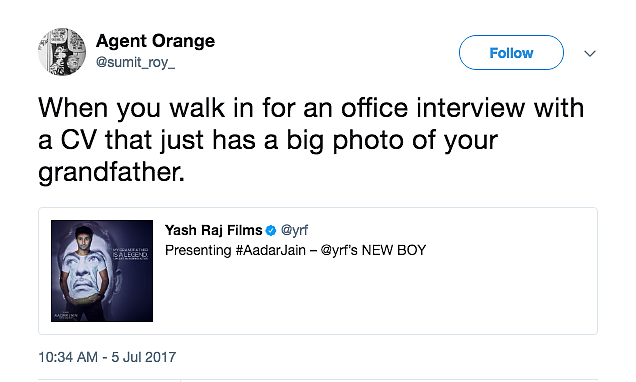Expand the tweet options chevron
The width and height of the screenshot is (636, 382).
590,53
